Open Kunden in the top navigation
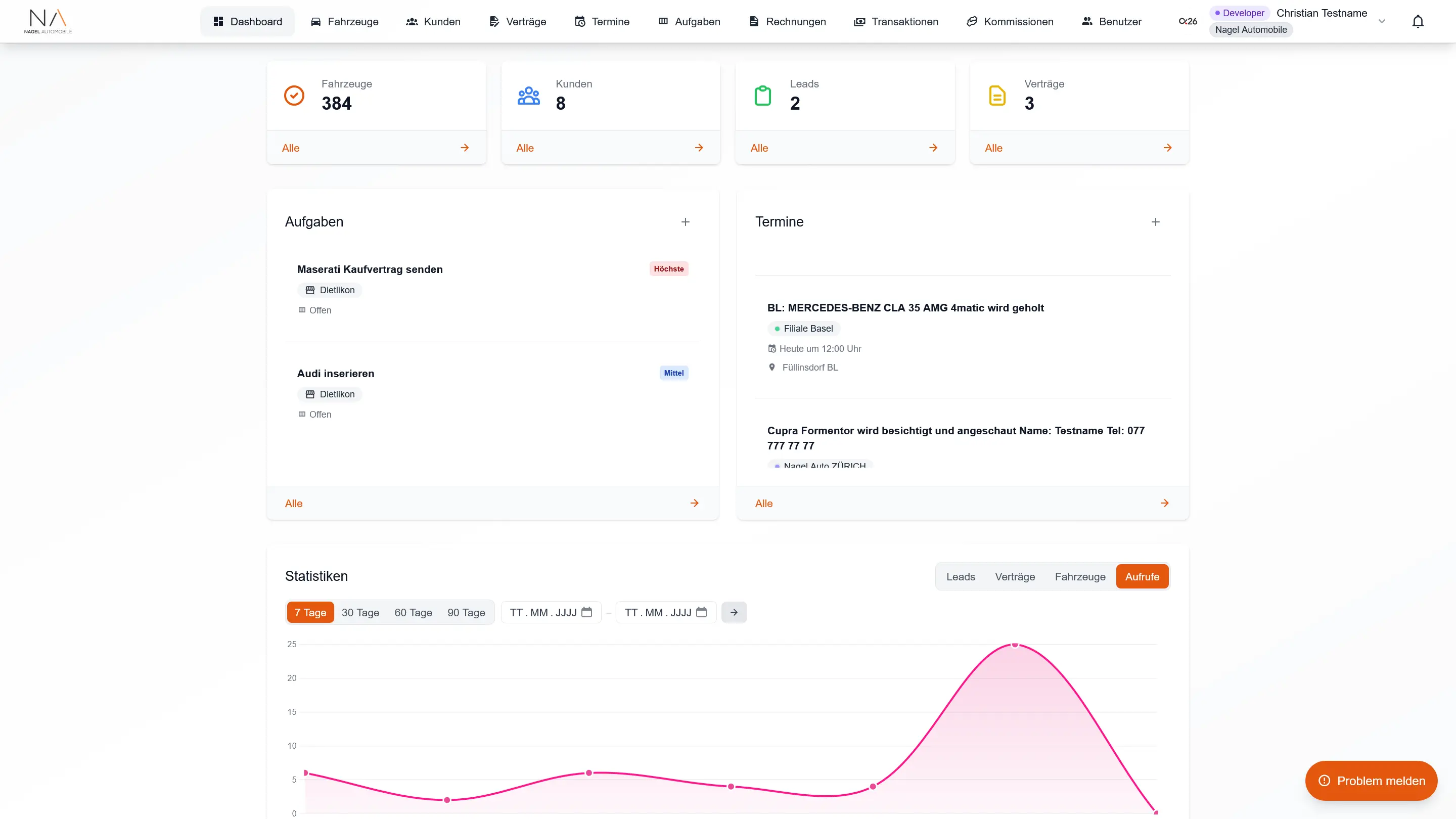 pyautogui.click(x=433, y=21)
